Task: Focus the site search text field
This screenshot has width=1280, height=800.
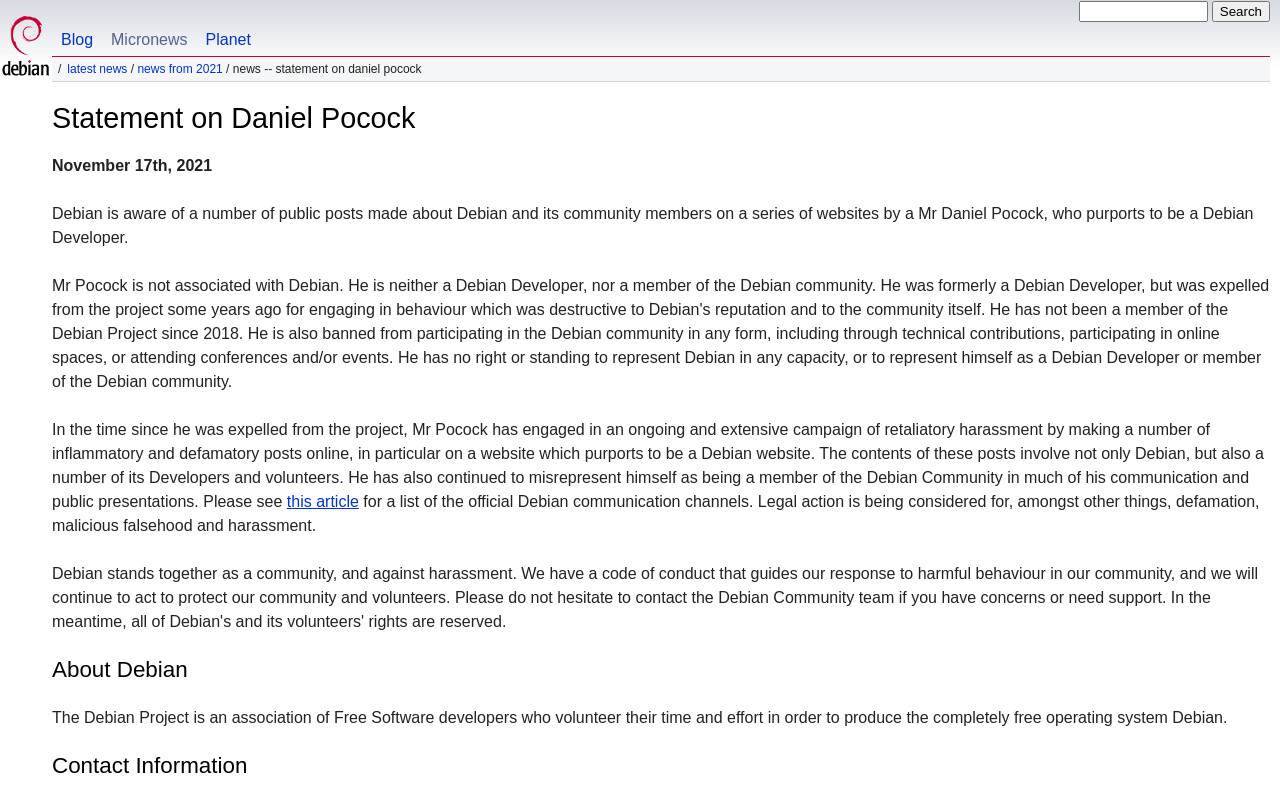Action: 1143,12
